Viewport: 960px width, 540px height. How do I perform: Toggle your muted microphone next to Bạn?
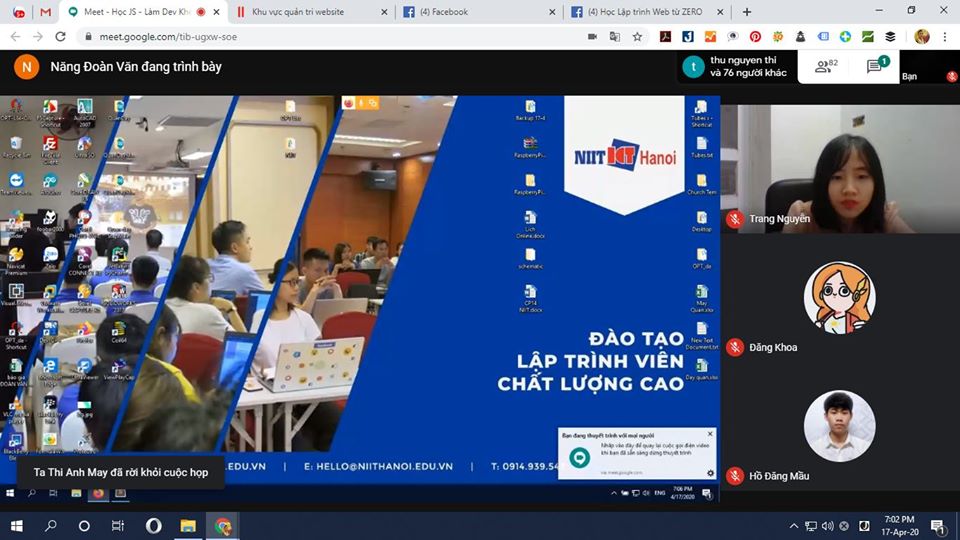951,77
